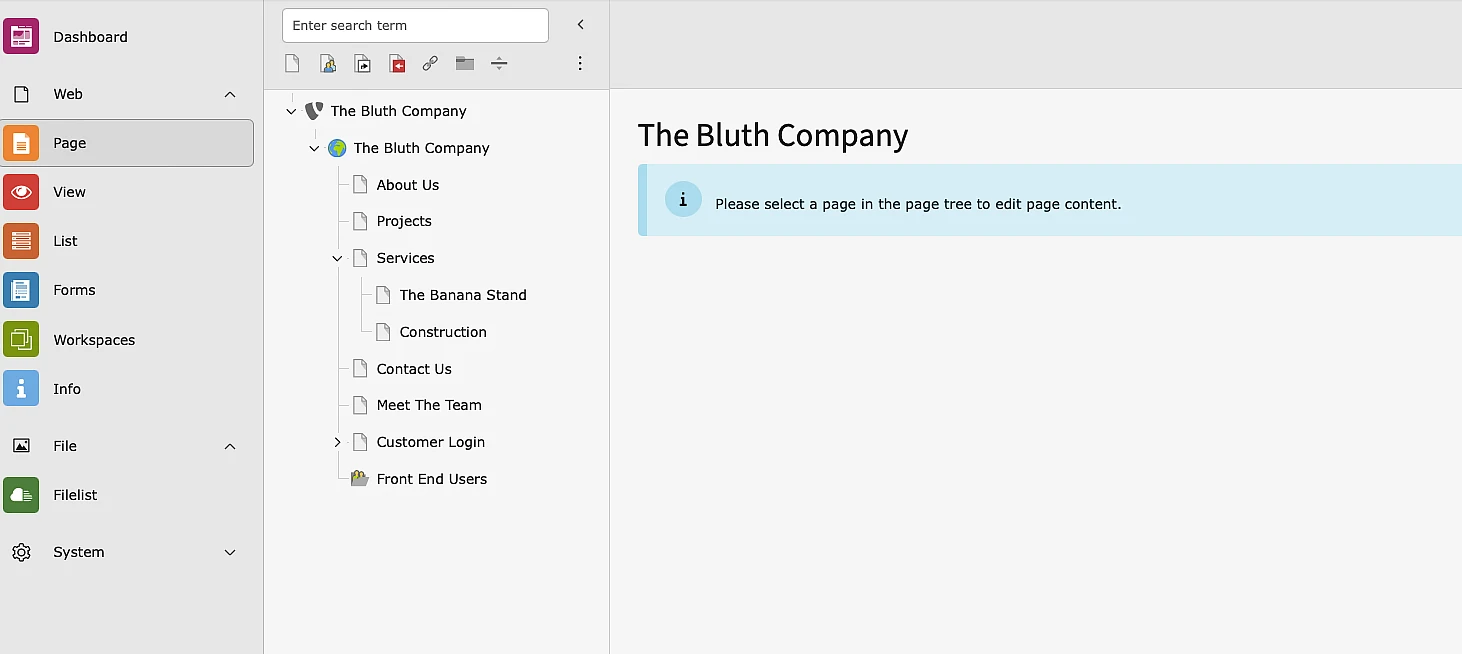Open the Dashboard module icon
Viewport: 1462px width, 654px height.
[21, 37]
